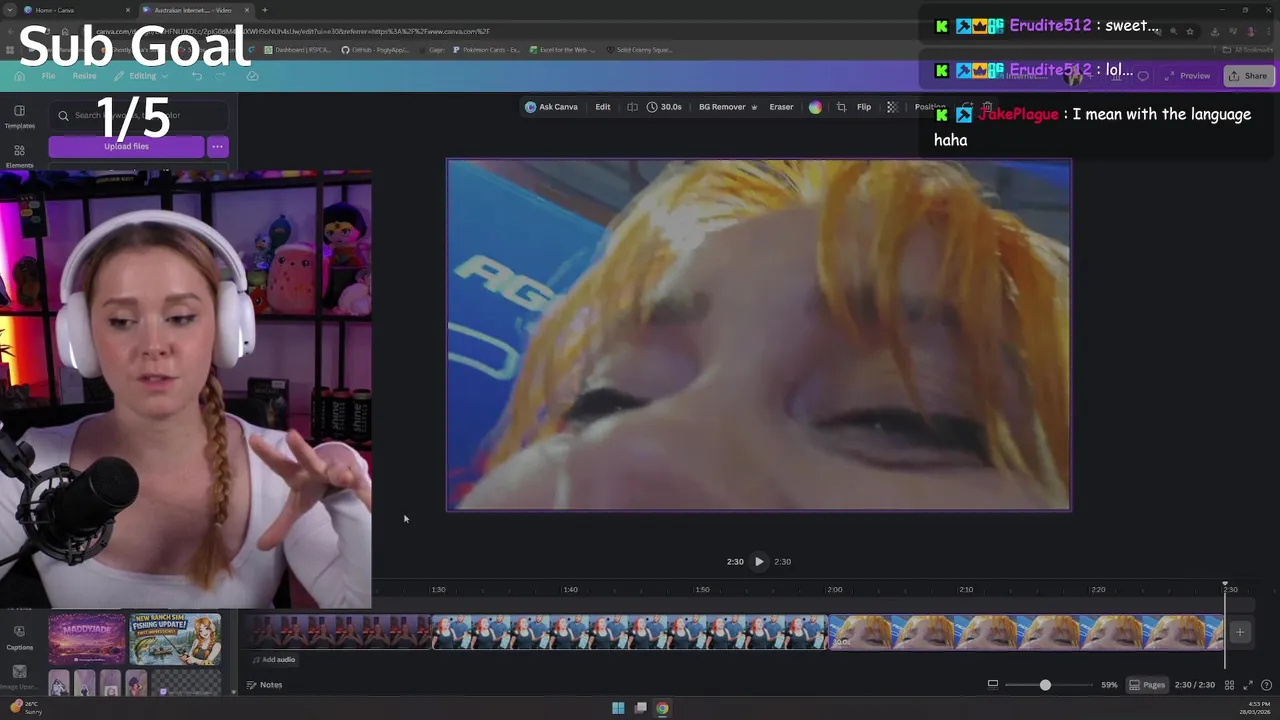Screen dimensions: 1280x720
Task: Open the 30.0s clip duration setting
Action: [x=664, y=107]
